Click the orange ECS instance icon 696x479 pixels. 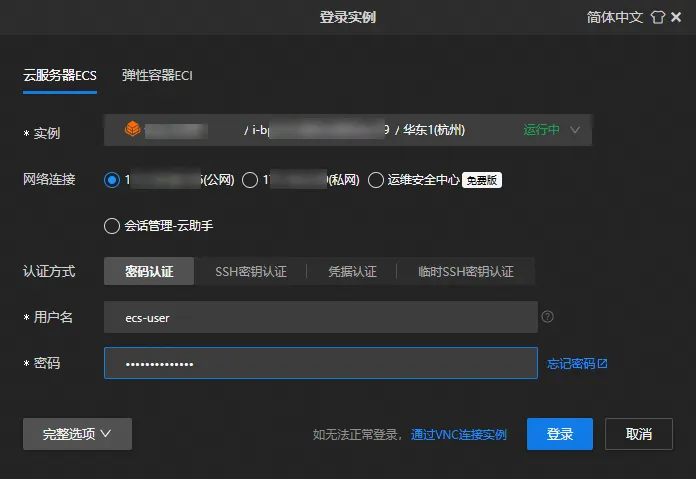[132, 129]
